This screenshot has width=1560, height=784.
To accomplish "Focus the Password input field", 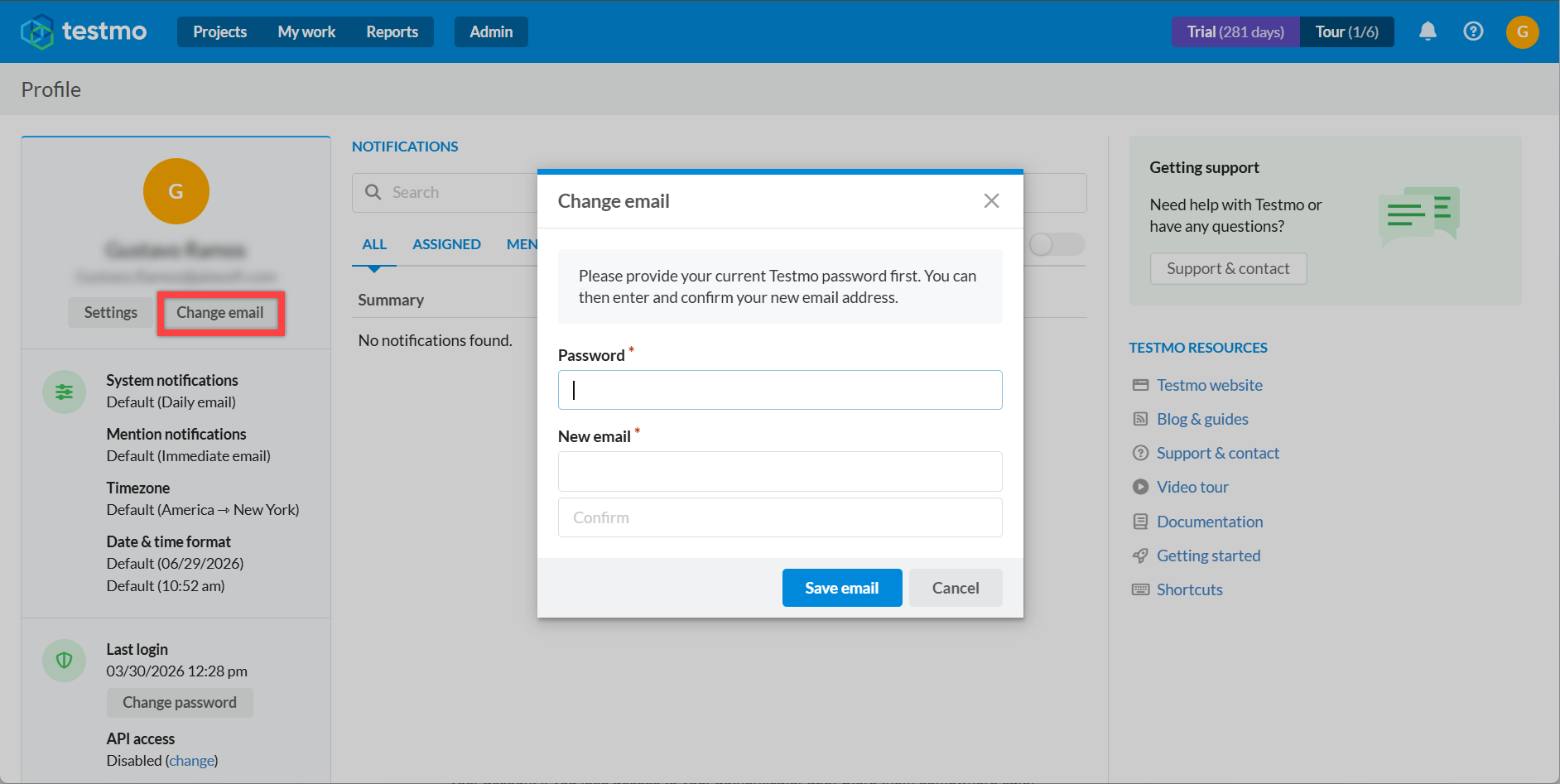I will pyautogui.click(x=780, y=390).
